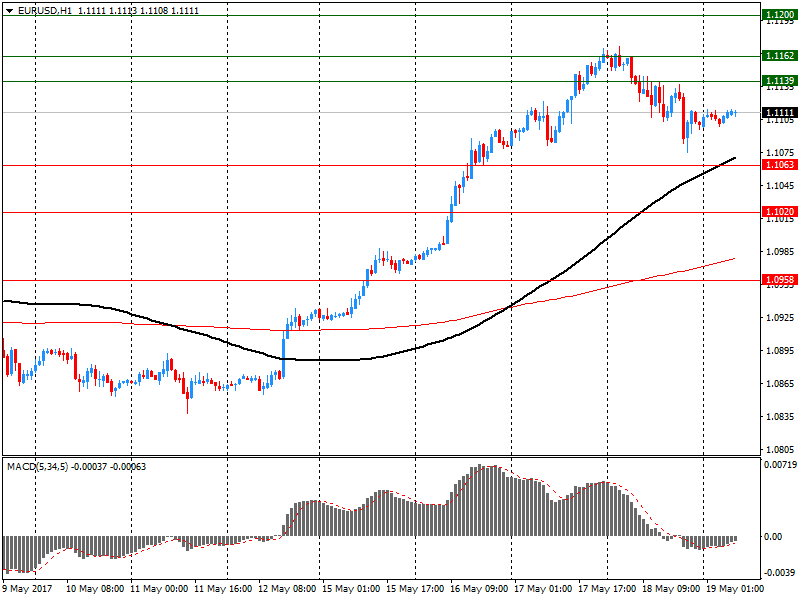Image resolution: width=800 pixels, height=600 pixels.
Task: Select the 9 May 2017 date label
Action: (27, 588)
